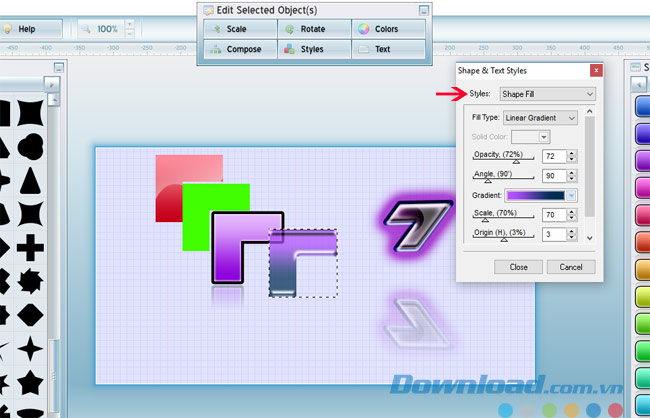This screenshot has width=650, height=418.
Task: Collapse the shapes library panel
Action: [59, 68]
